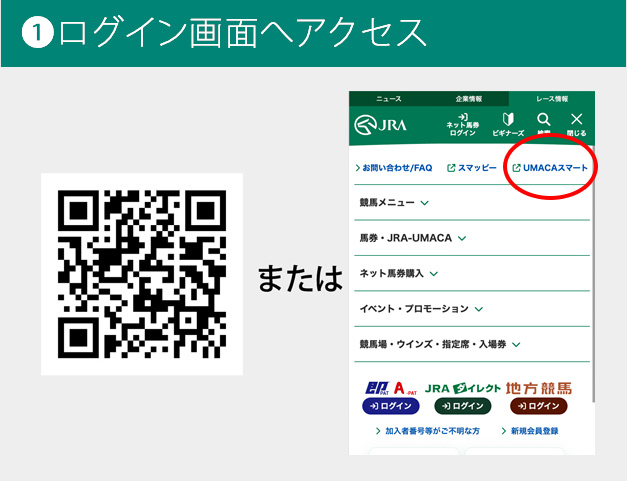
Task: Click the JRA logo
Action: [x=380, y=126]
